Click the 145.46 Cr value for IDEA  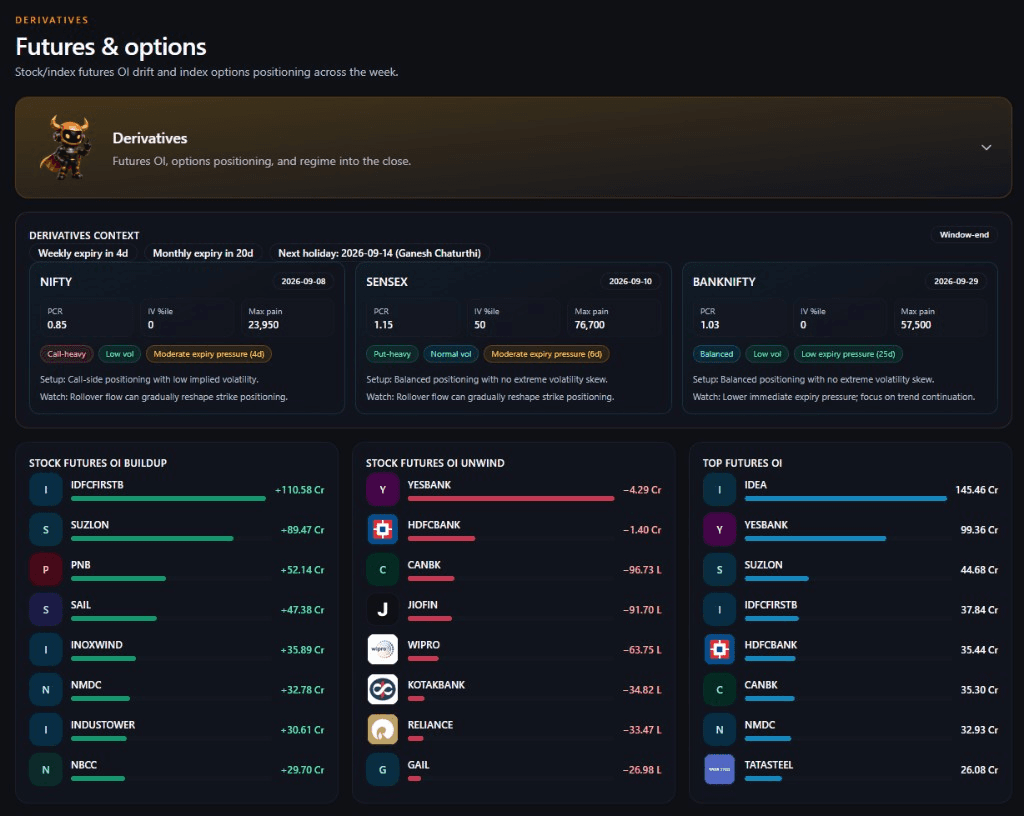tap(976, 490)
